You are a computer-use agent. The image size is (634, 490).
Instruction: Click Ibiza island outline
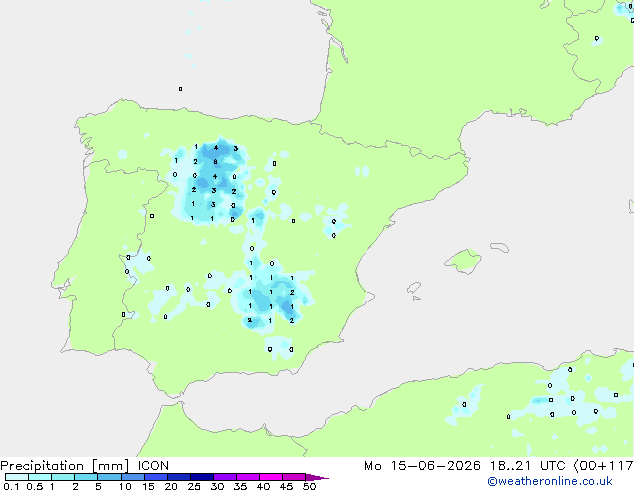click(414, 288)
